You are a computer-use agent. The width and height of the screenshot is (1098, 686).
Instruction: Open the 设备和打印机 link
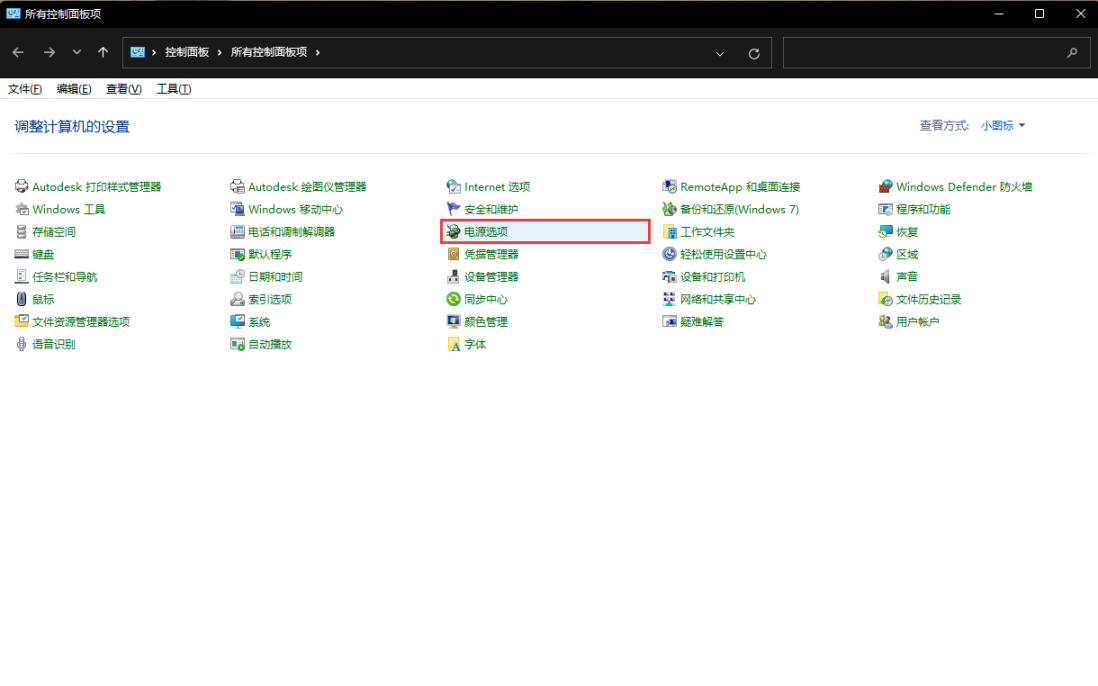[712, 276]
